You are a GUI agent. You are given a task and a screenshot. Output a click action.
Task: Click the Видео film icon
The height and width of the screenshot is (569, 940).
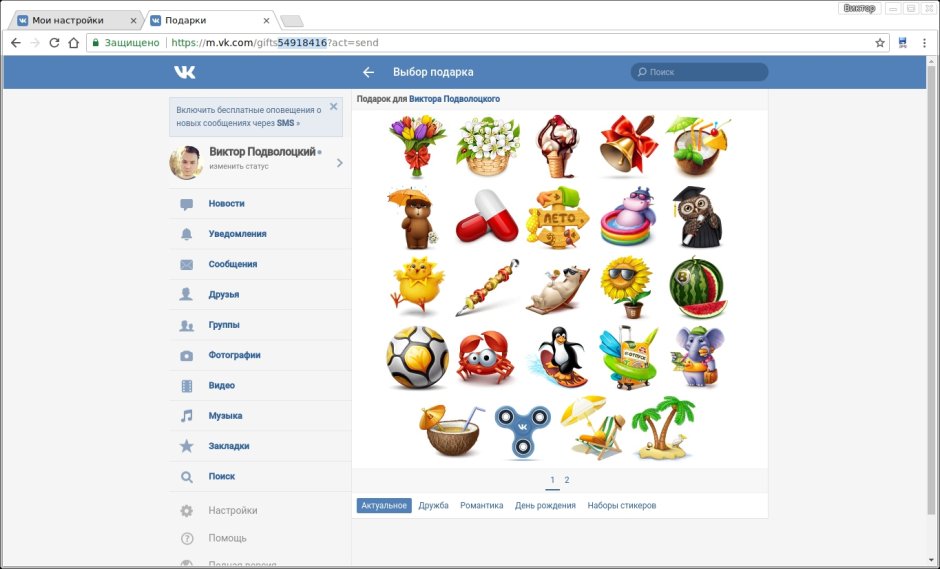pyautogui.click(x=187, y=386)
